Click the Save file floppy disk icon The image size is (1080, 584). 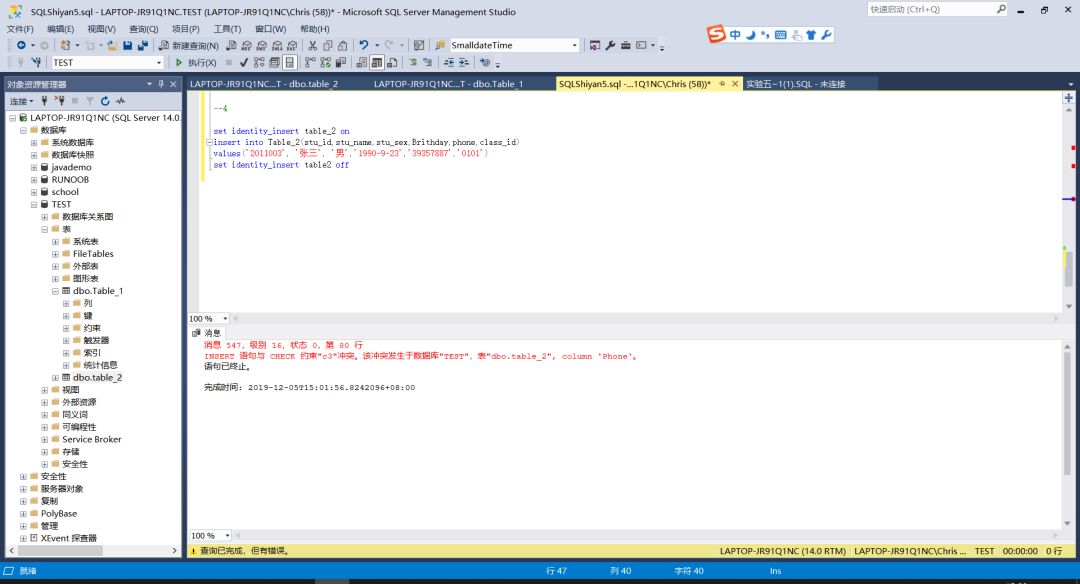(x=128, y=46)
